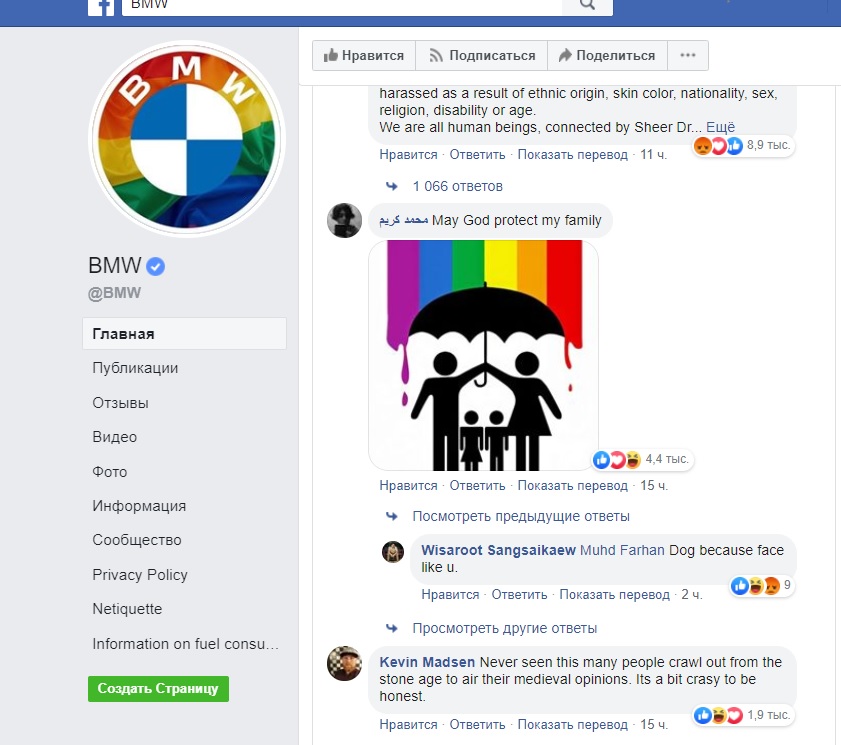Open reactions on the 8,9 тыс. comment
This screenshot has width=841, height=745.
(743, 145)
